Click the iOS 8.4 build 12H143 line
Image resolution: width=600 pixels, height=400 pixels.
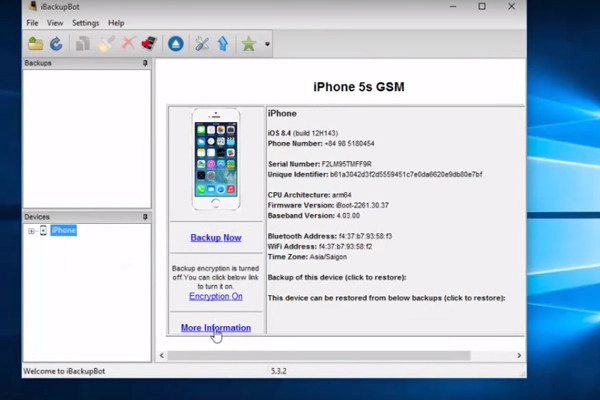[x=303, y=133]
